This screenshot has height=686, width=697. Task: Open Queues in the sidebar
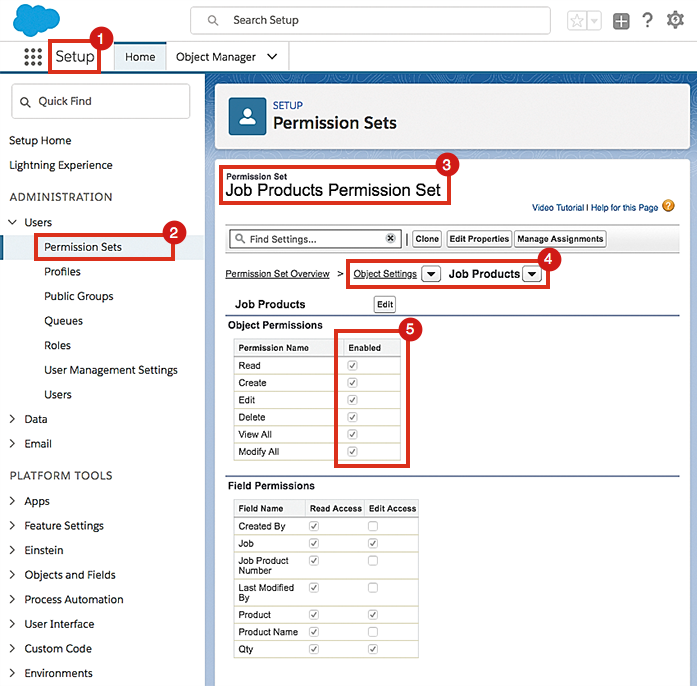coord(63,321)
